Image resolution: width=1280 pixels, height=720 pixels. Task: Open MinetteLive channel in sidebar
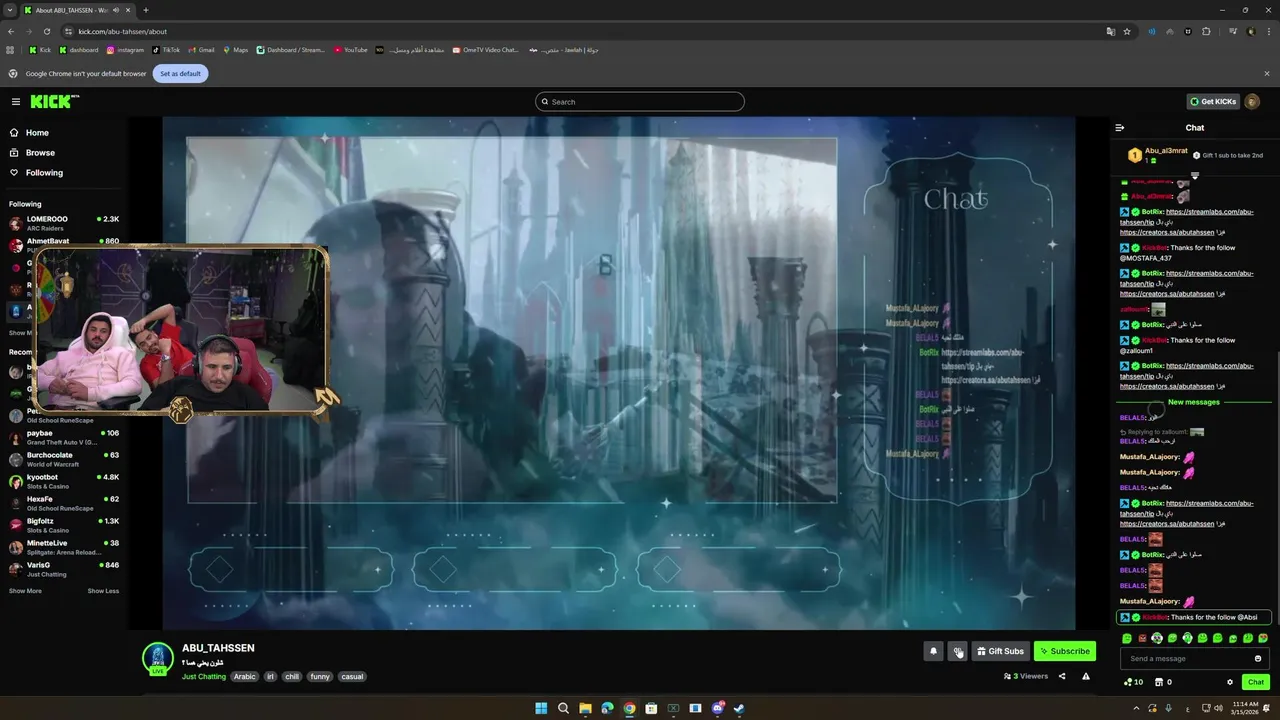click(64, 547)
